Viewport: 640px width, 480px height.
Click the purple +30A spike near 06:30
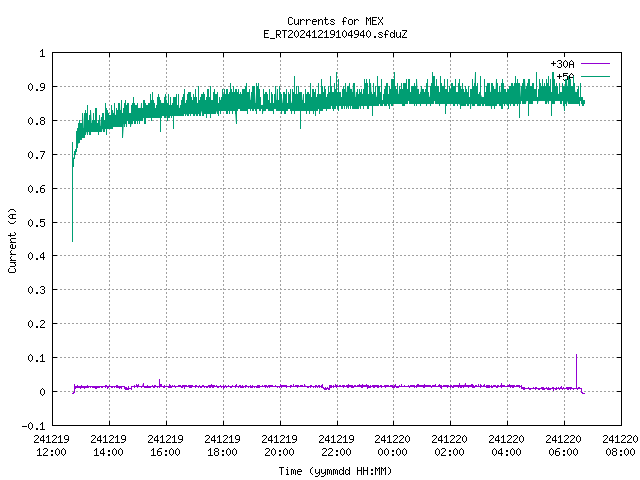576,371
